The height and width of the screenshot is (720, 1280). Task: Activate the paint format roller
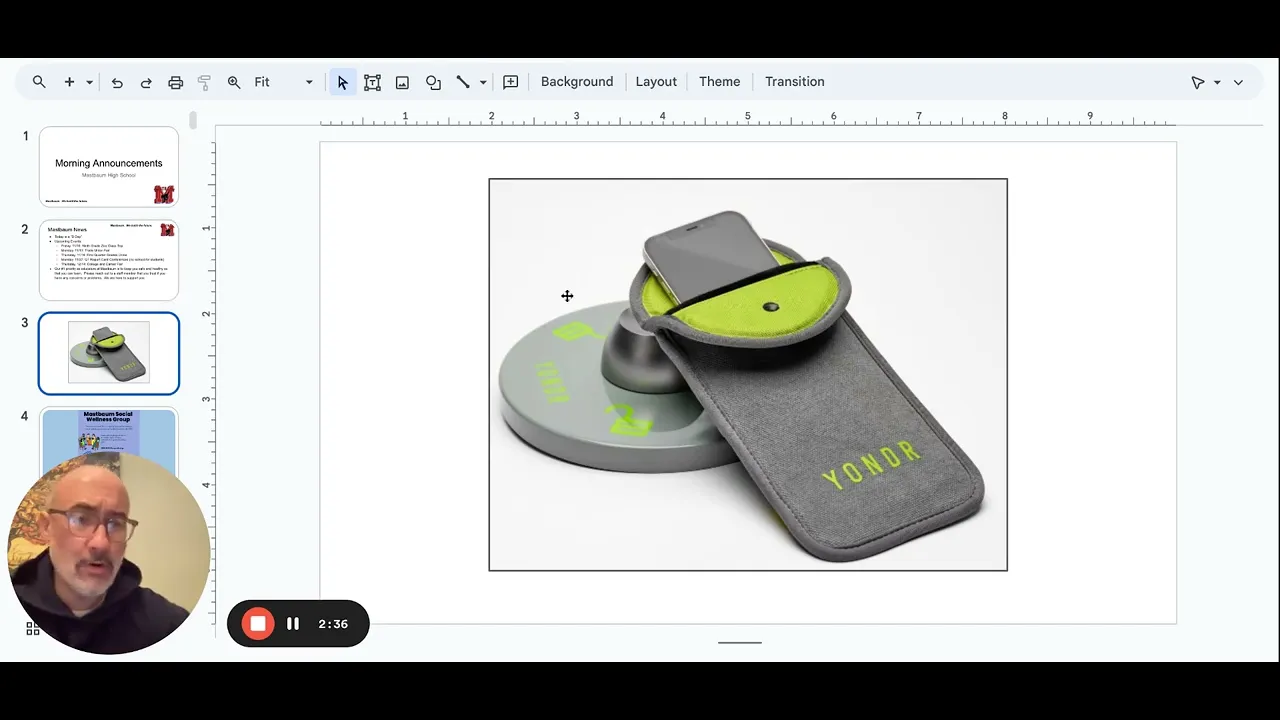(204, 82)
